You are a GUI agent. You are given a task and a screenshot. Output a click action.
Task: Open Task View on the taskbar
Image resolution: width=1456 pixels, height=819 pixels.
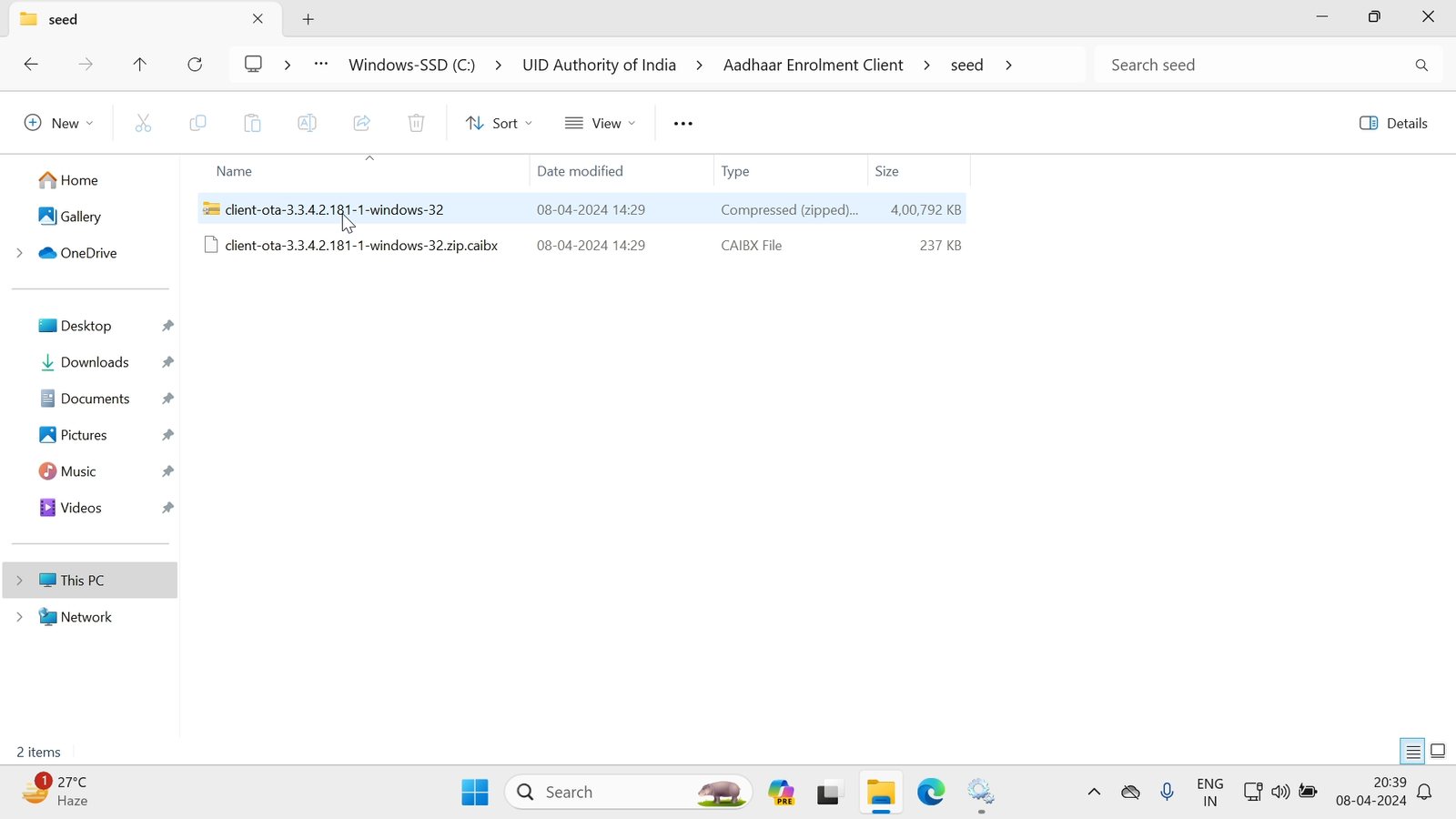829,793
